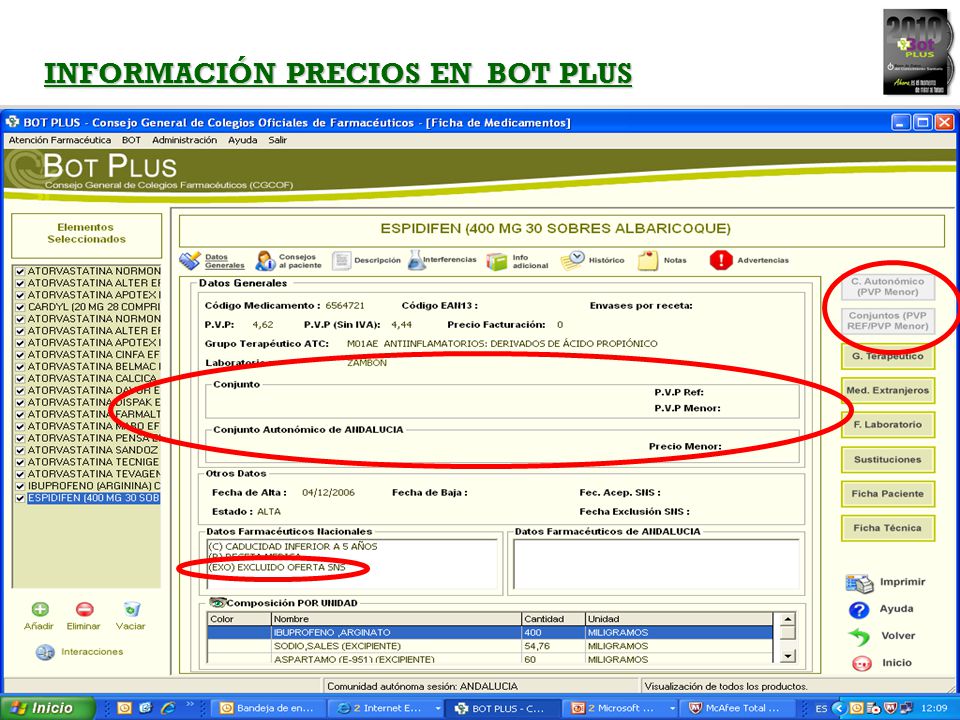960x720 pixels.
Task: Open the Descripción document icon
Action: pos(341,261)
